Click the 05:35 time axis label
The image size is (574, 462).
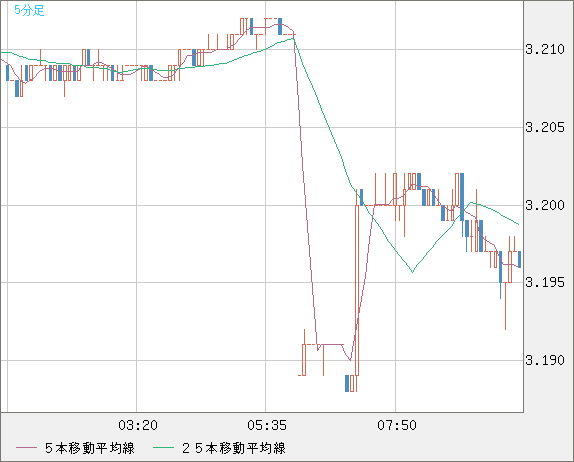point(267,425)
